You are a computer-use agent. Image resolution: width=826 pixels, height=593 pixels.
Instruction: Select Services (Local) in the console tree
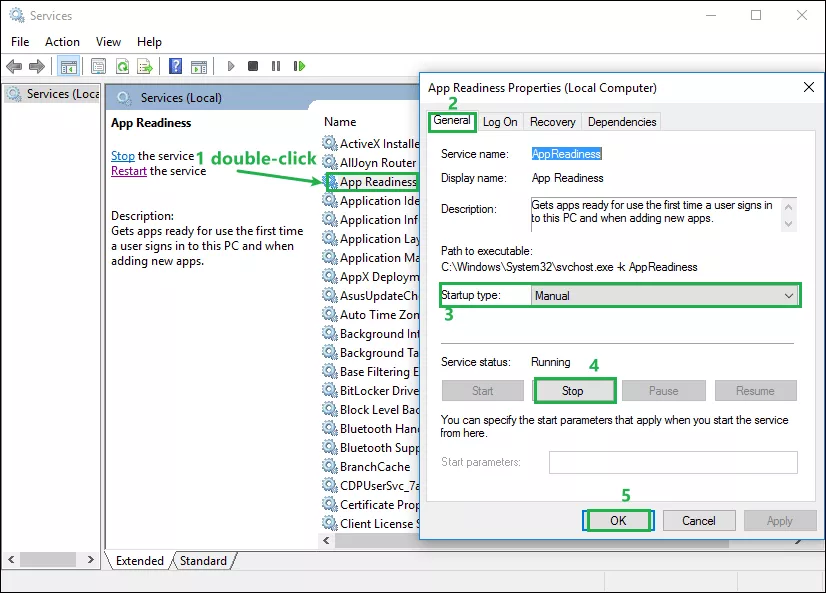[x=53, y=94]
